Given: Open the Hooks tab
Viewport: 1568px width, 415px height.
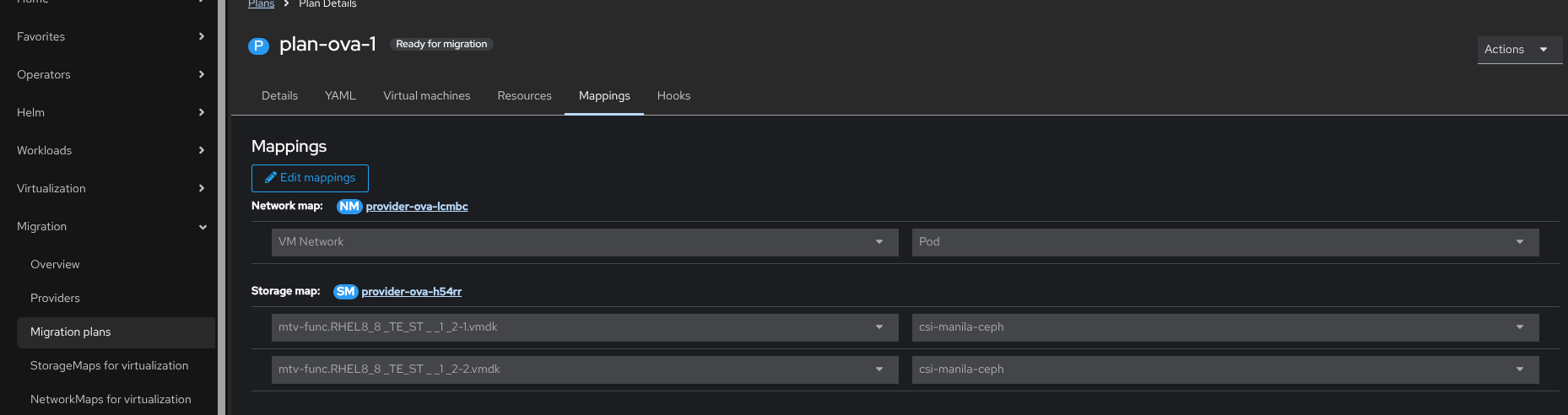Looking at the screenshot, I should pos(673,96).
